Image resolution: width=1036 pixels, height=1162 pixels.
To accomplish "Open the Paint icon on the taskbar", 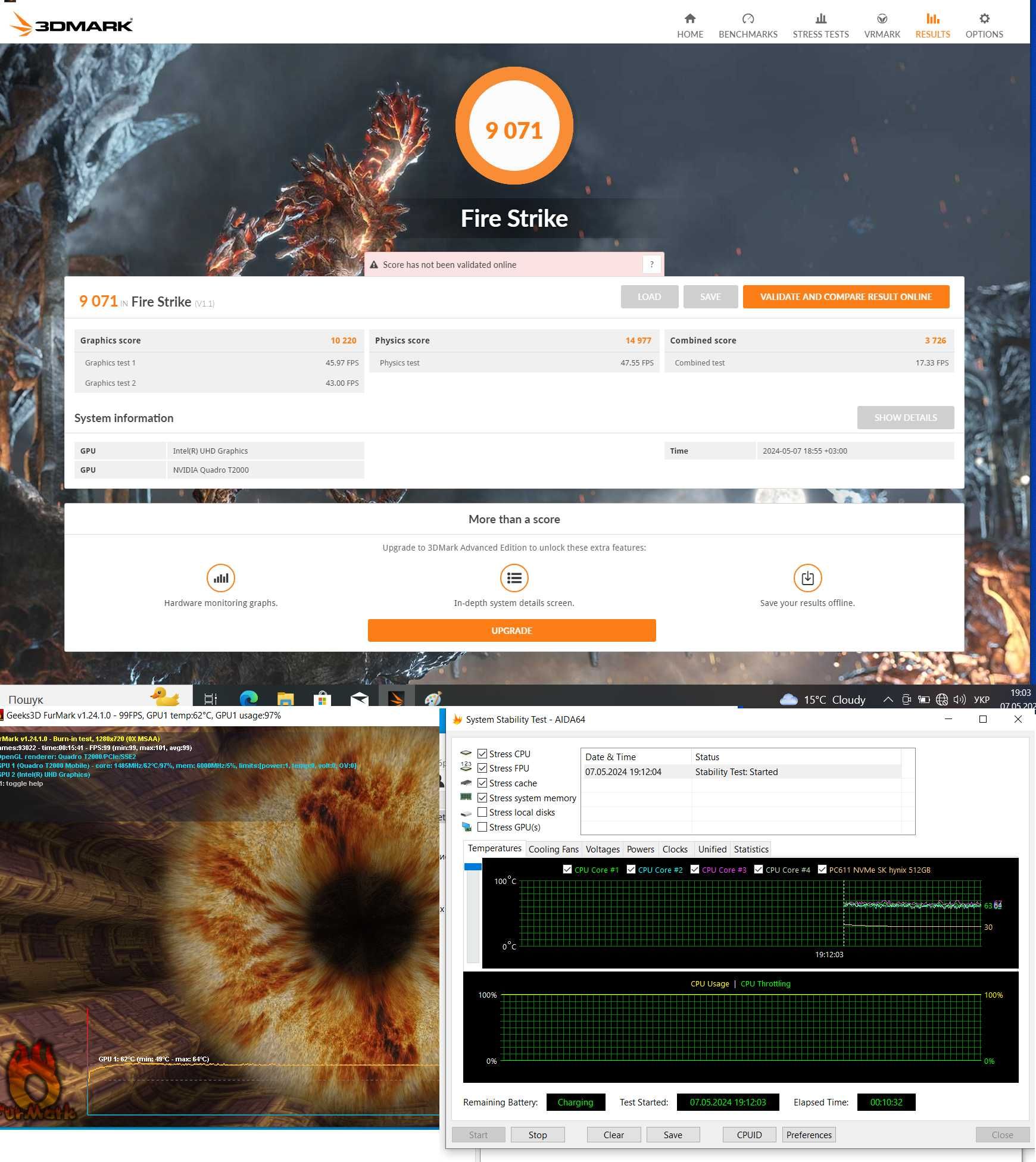I will [433, 699].
